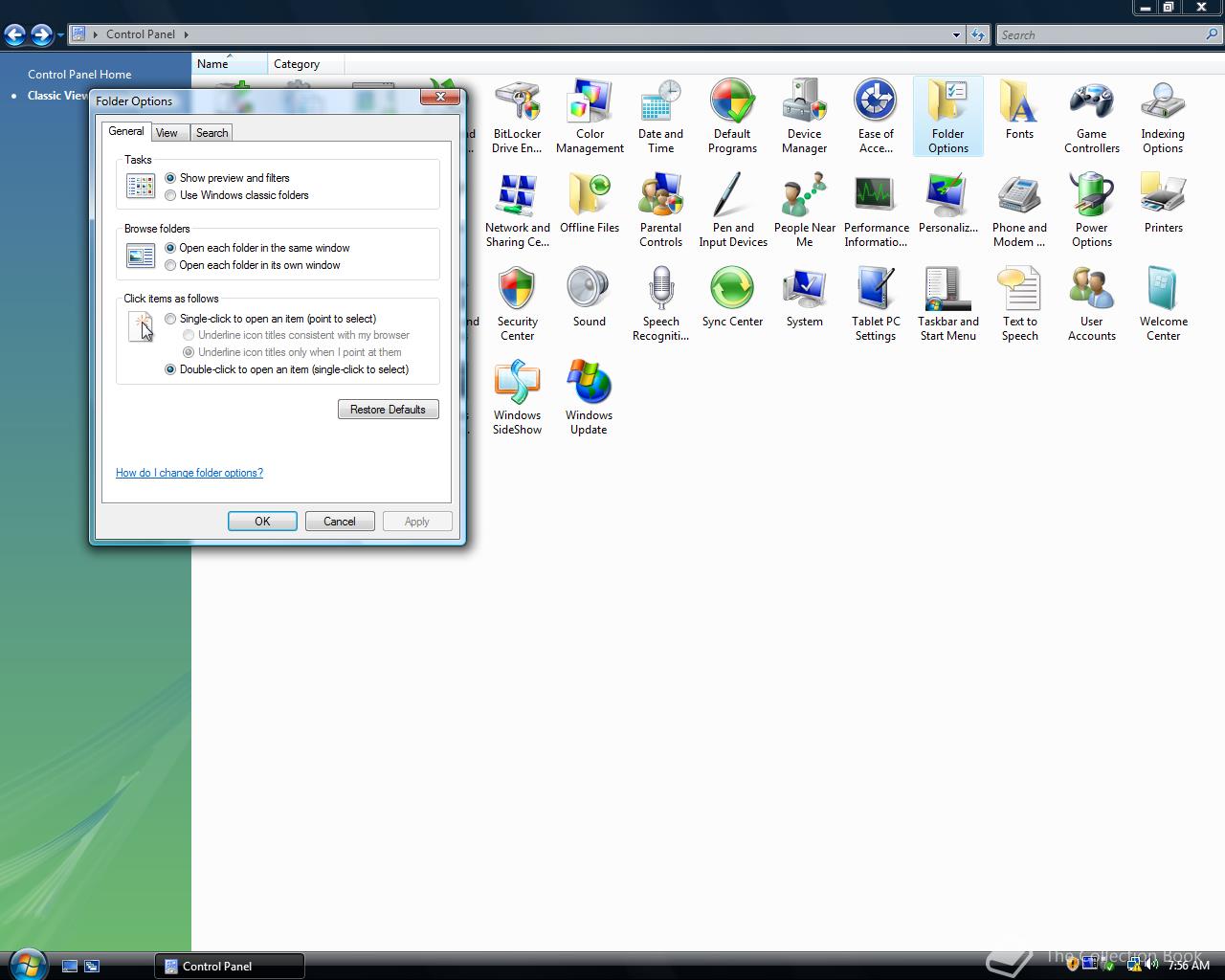Open Performance Information icon

coord(876,211)
